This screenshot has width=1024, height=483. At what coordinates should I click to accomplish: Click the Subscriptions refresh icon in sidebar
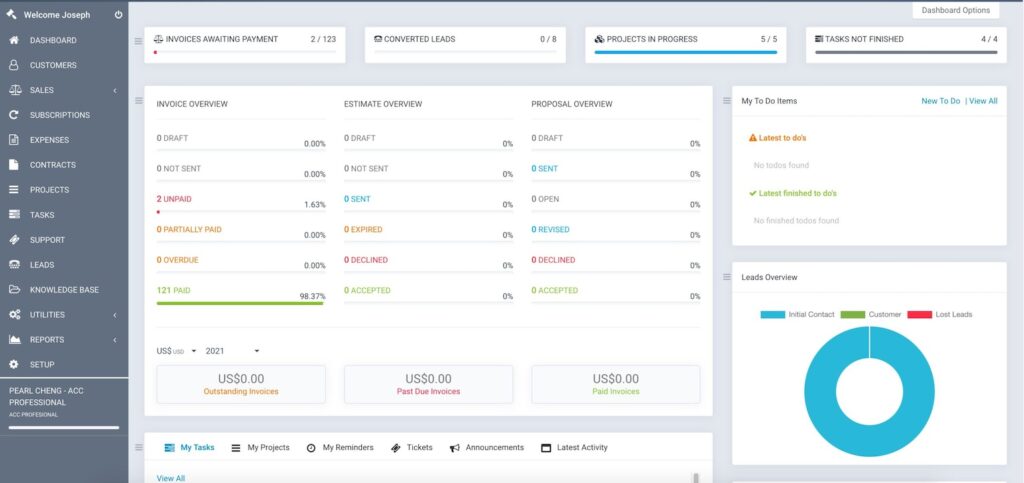coord(14,115)
